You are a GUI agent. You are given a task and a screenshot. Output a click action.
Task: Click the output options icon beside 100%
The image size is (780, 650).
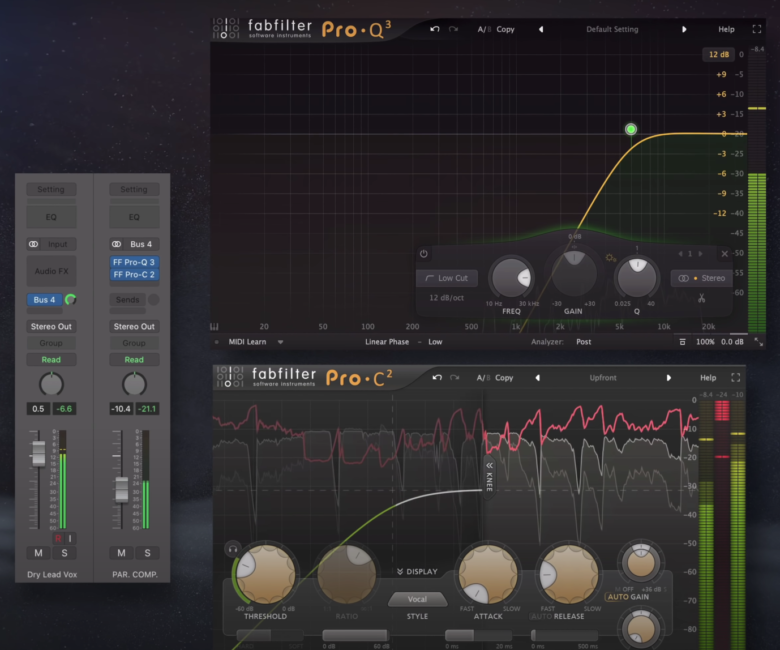point(682,342)
